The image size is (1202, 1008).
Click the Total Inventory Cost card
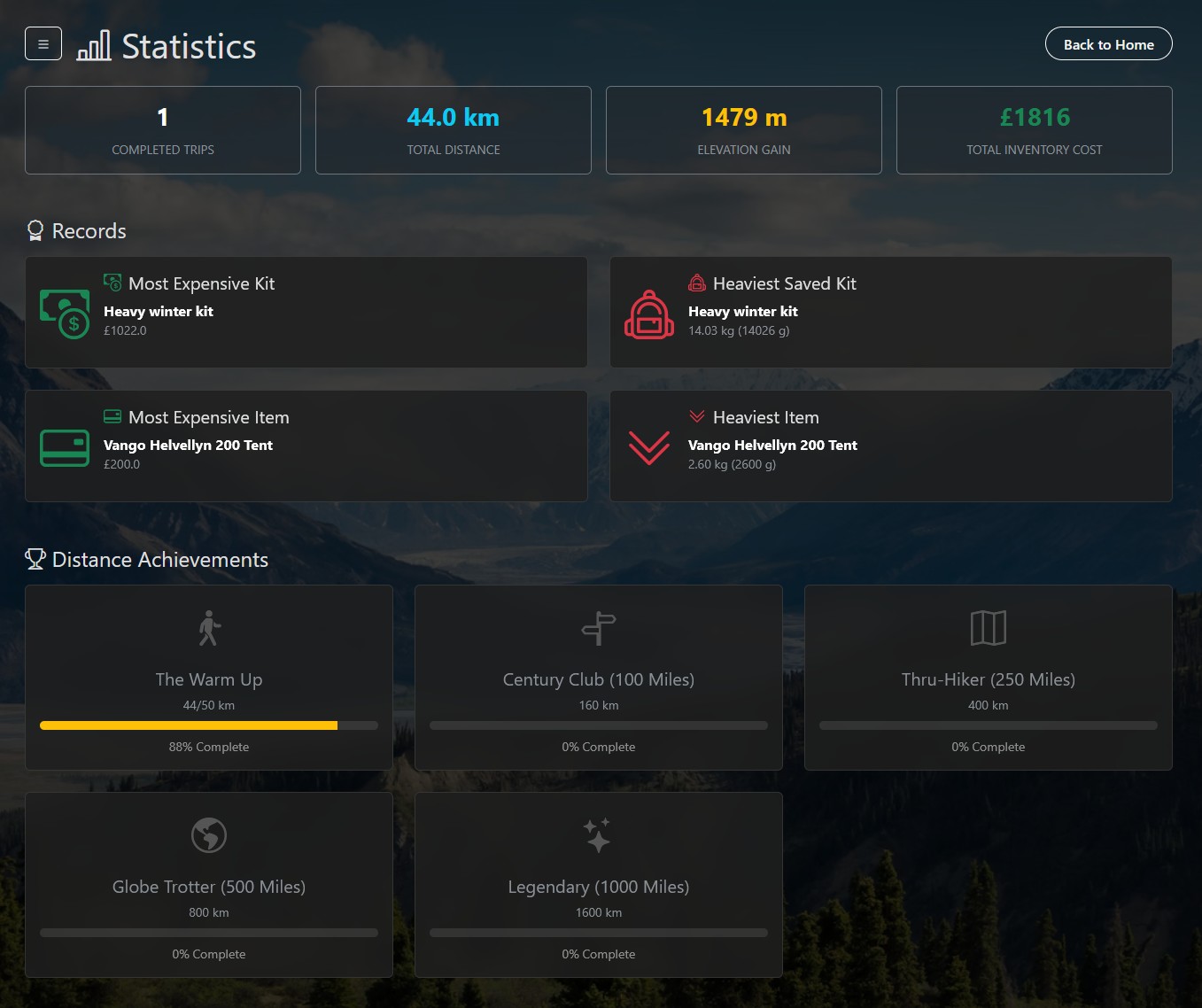1034,130
